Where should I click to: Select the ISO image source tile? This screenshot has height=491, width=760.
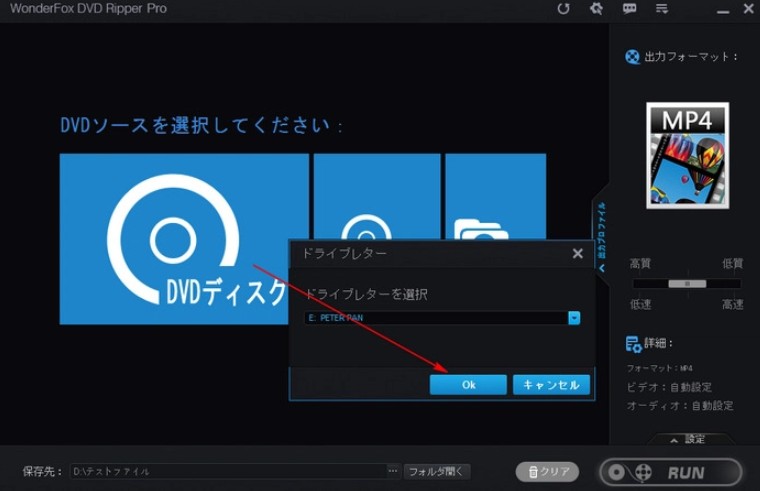tap(377, 196)
